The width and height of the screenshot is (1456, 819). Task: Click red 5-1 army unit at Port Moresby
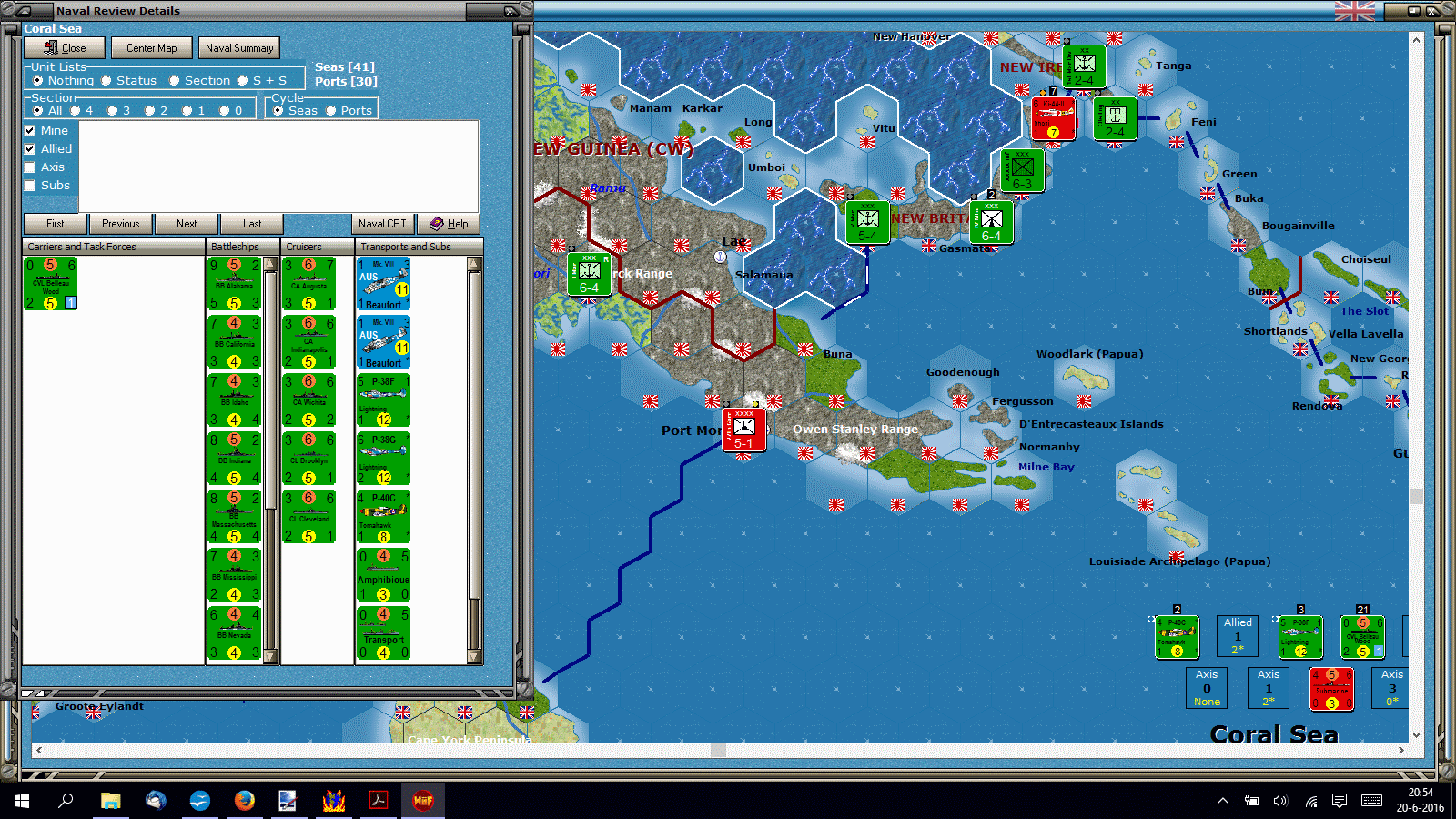743,430
